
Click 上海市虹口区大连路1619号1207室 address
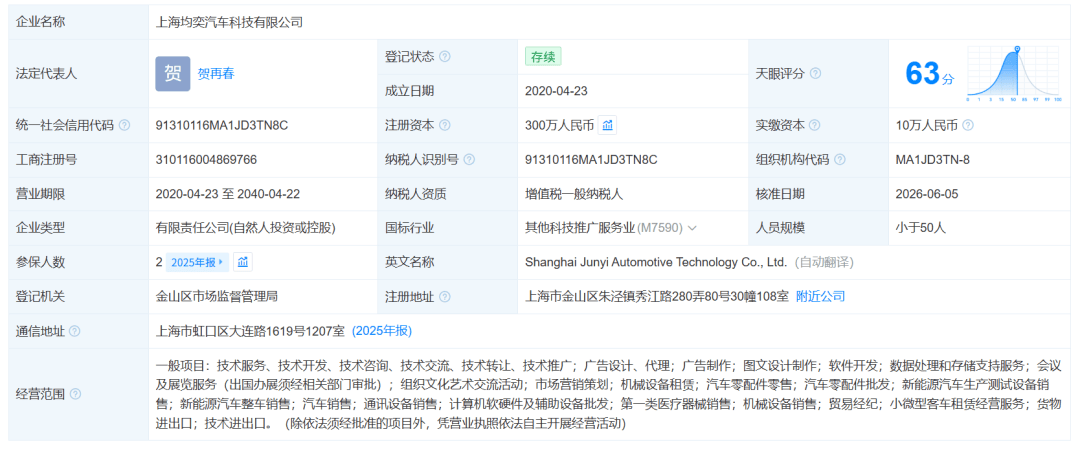[251, 331]
